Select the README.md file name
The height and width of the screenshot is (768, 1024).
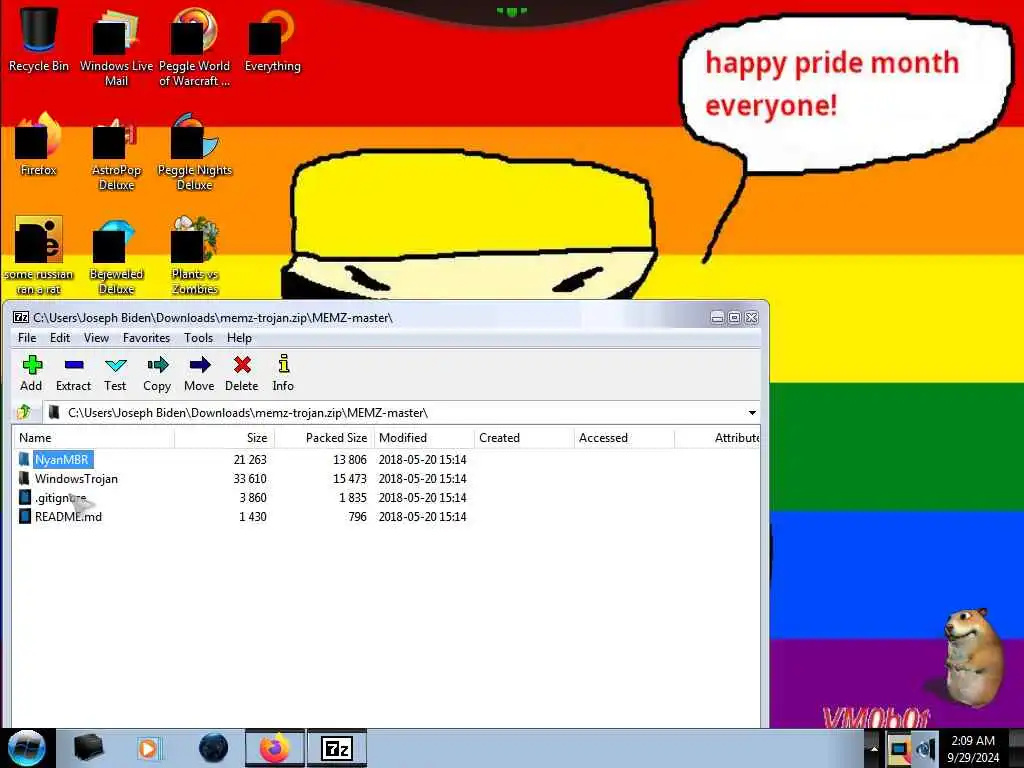pos(68,517)
